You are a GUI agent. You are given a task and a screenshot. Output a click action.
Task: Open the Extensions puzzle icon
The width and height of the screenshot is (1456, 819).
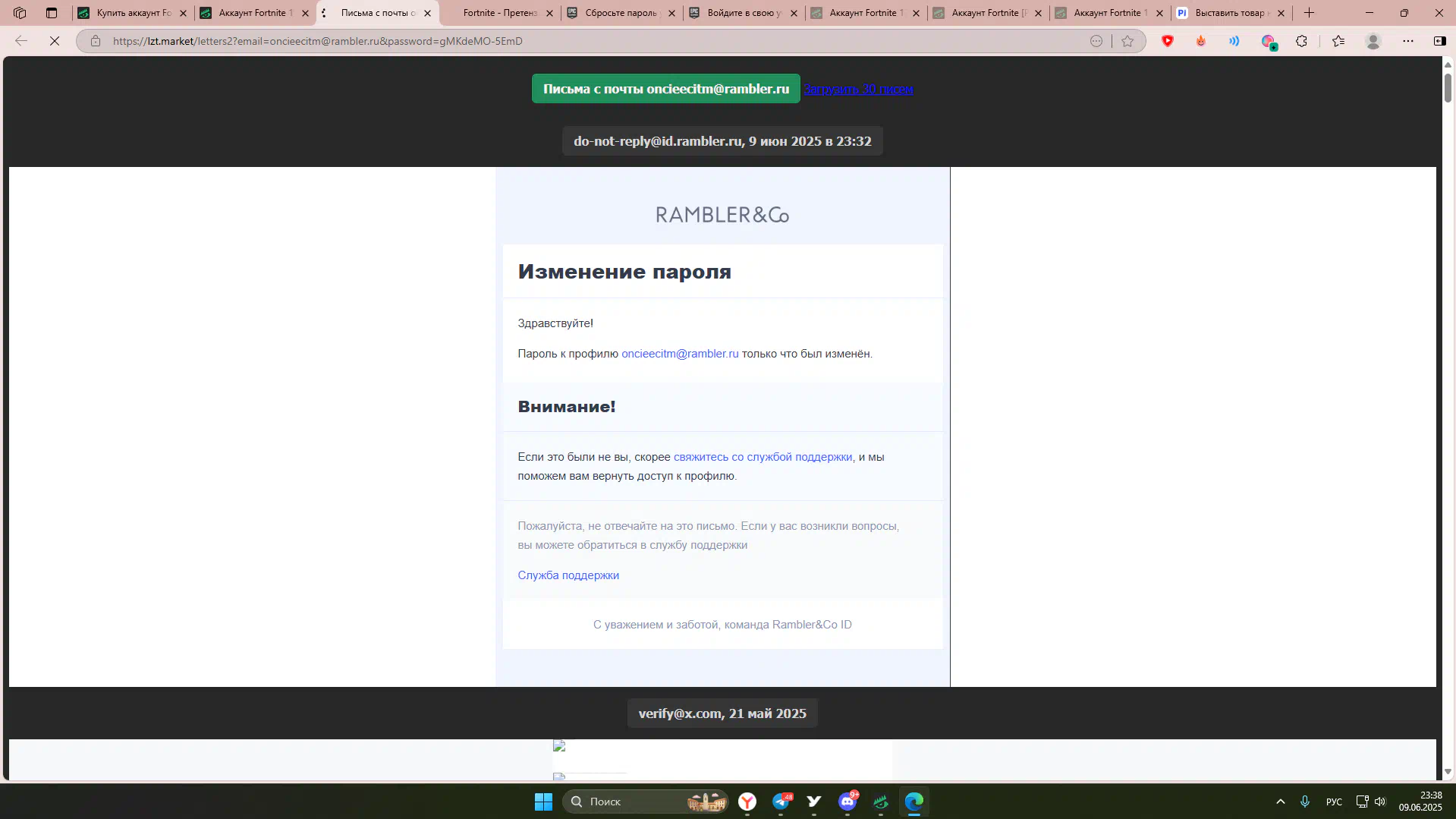pos(1302,41)
